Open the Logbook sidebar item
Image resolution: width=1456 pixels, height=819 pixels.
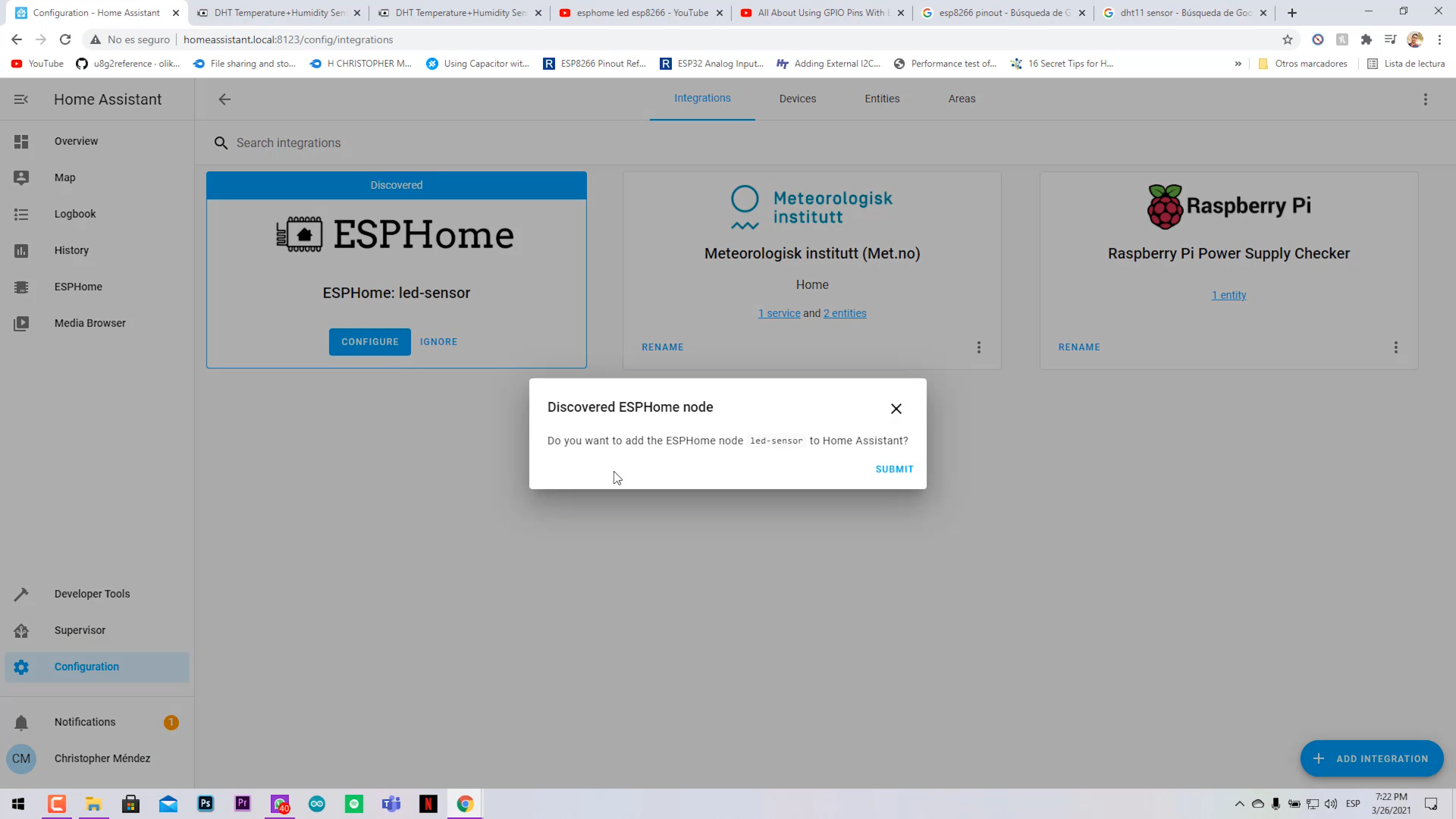(x=75, y=214)
